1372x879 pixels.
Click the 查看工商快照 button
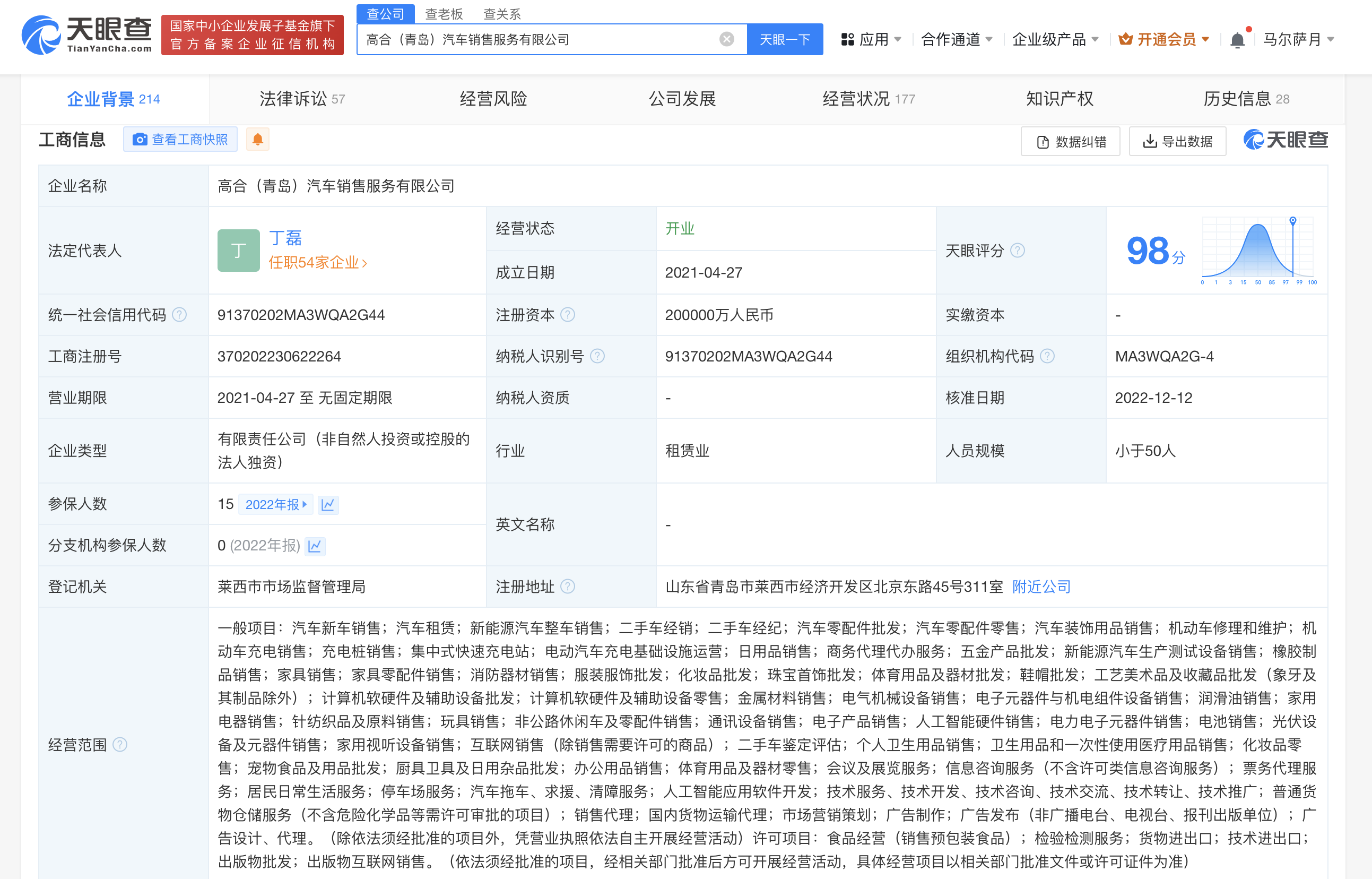[180, 139]
